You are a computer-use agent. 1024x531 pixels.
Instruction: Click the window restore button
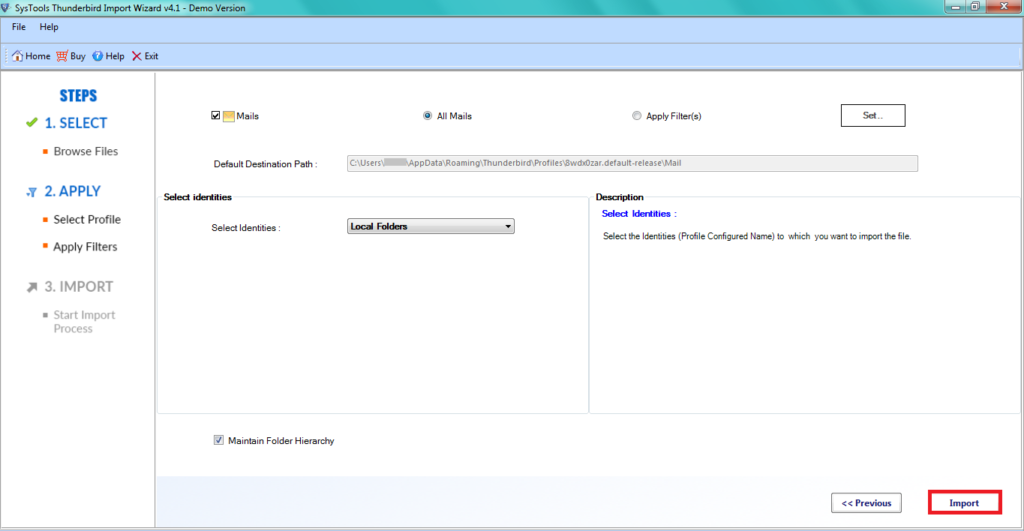point(976,7)
